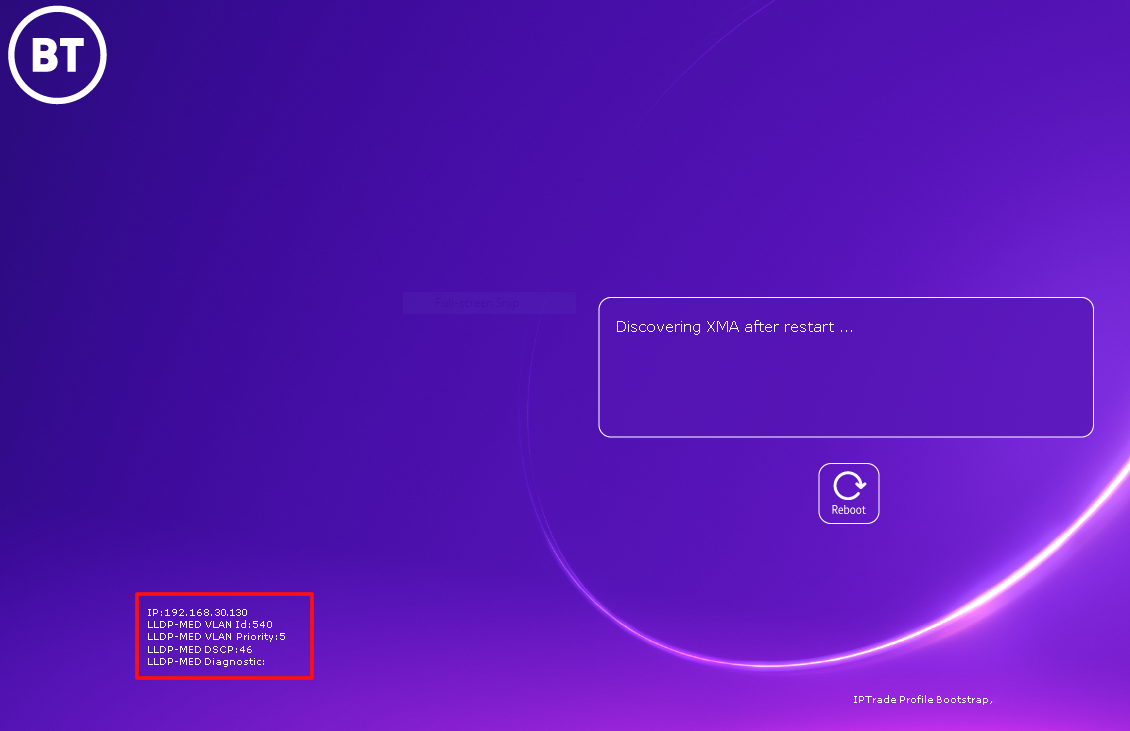Click the 'LLDP-MED VLAN Priority:5' text
This screenshot has height=731, width=1130.
[x=216, y=637]
